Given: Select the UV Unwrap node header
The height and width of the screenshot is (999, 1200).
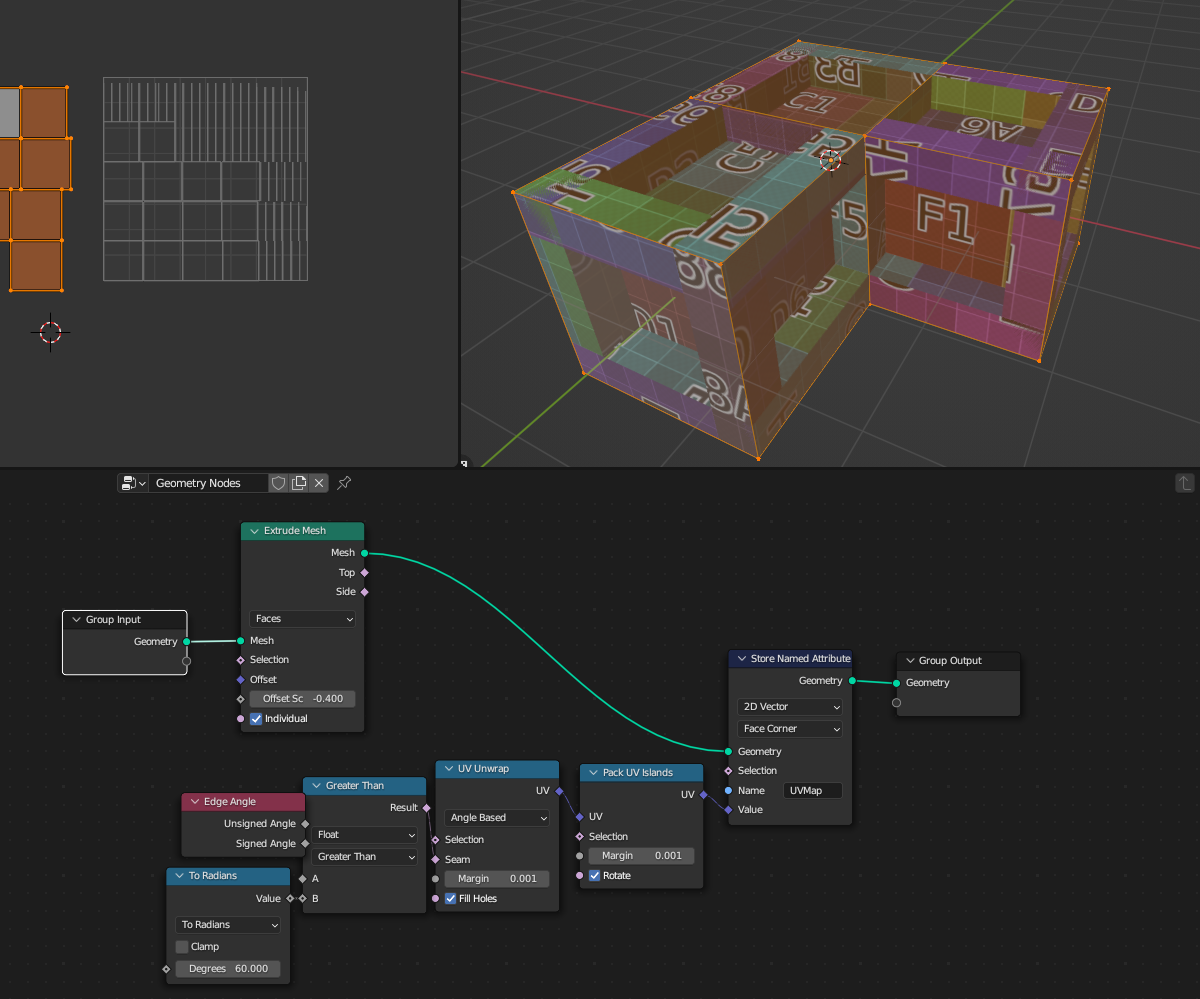Looking at the screenshot, I should point(497,769).
